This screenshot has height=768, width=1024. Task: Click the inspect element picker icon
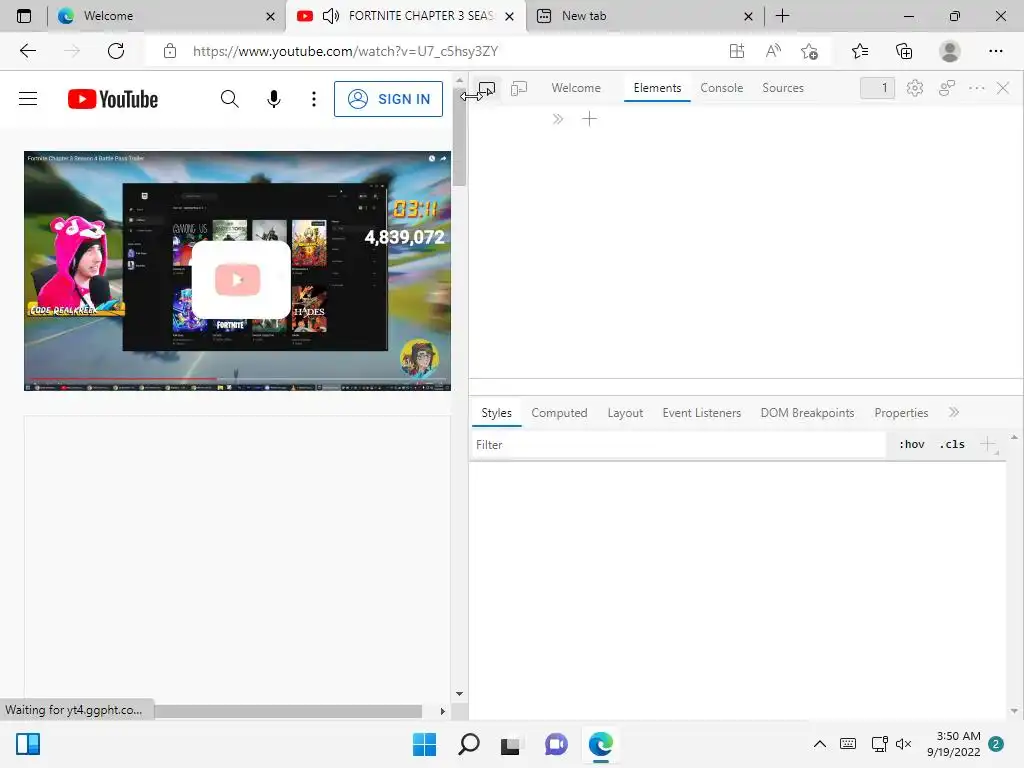[x=487, y=88]
